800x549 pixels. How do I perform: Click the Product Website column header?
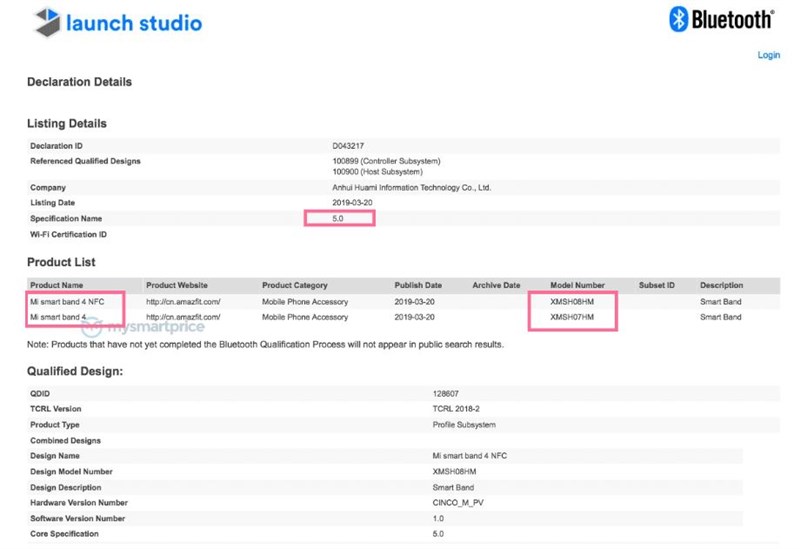pyautogui.click(x=177, y=285)
